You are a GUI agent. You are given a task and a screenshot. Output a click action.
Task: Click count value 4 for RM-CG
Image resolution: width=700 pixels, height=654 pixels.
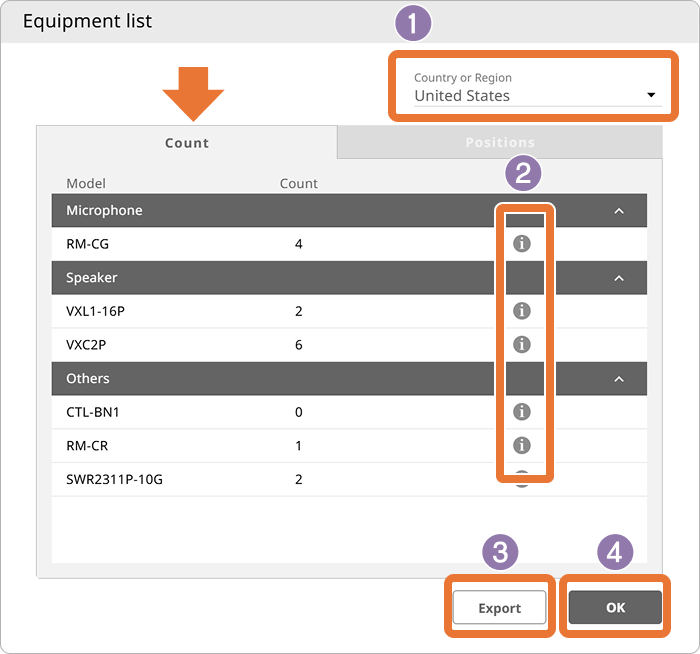point(298,244)
